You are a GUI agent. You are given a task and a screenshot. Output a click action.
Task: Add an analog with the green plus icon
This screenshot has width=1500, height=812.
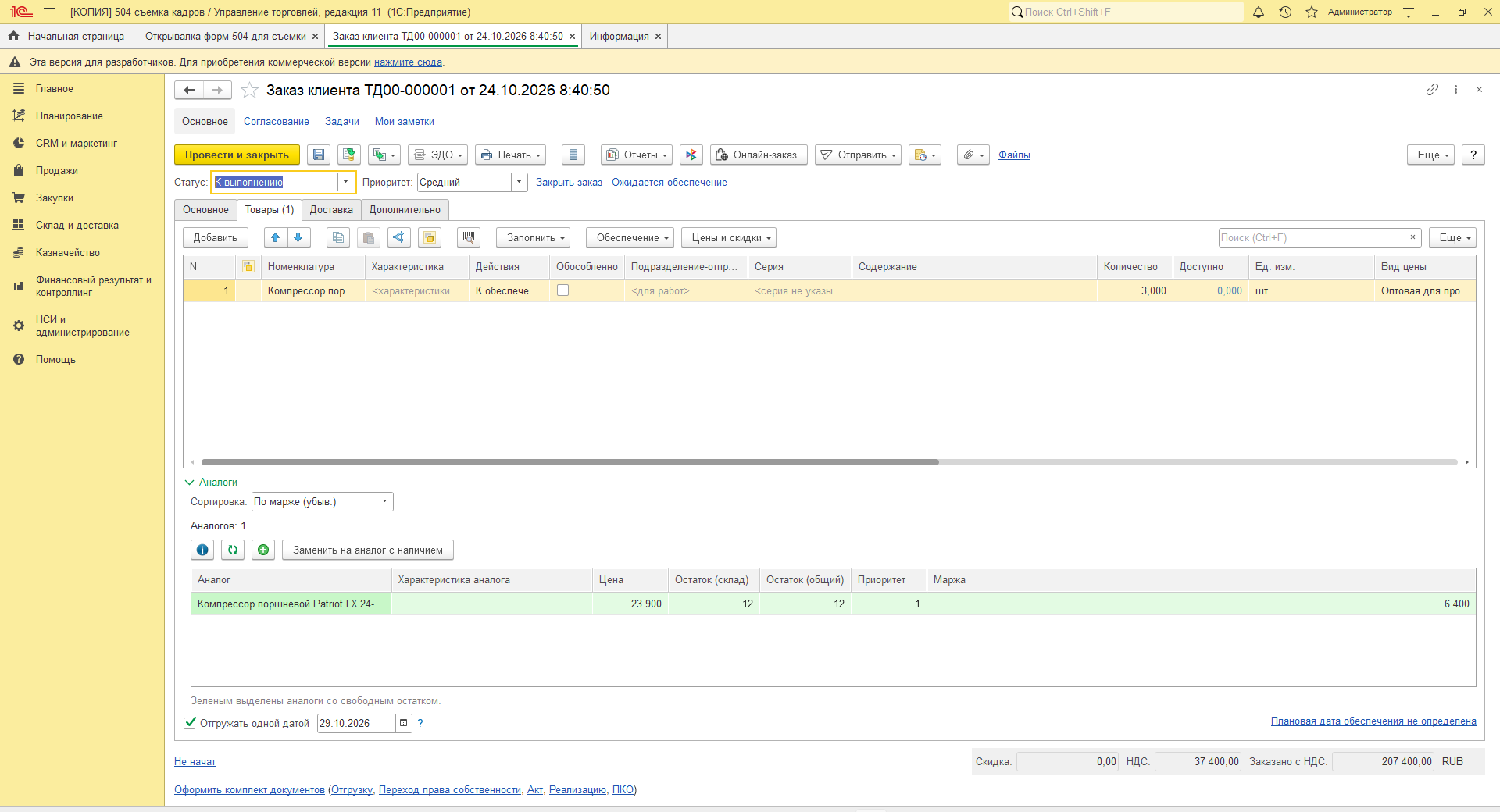[x=263, y=550]
